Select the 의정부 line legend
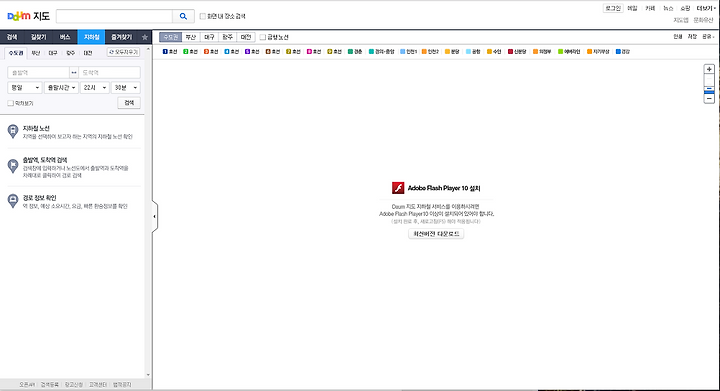This screenshot has height=391, width=720. pyautogui.click(x=542, y=52)
